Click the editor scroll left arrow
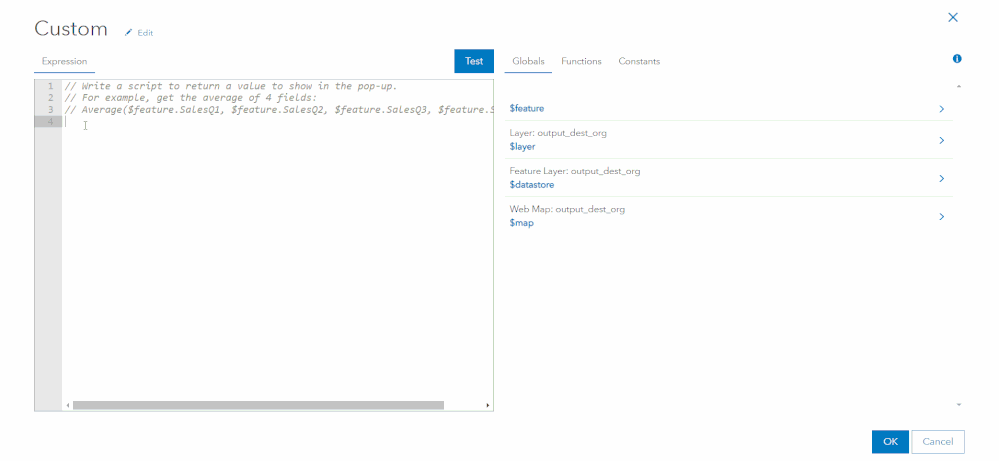The width and height of the screenshot is (999, 461). click(68, 405)
